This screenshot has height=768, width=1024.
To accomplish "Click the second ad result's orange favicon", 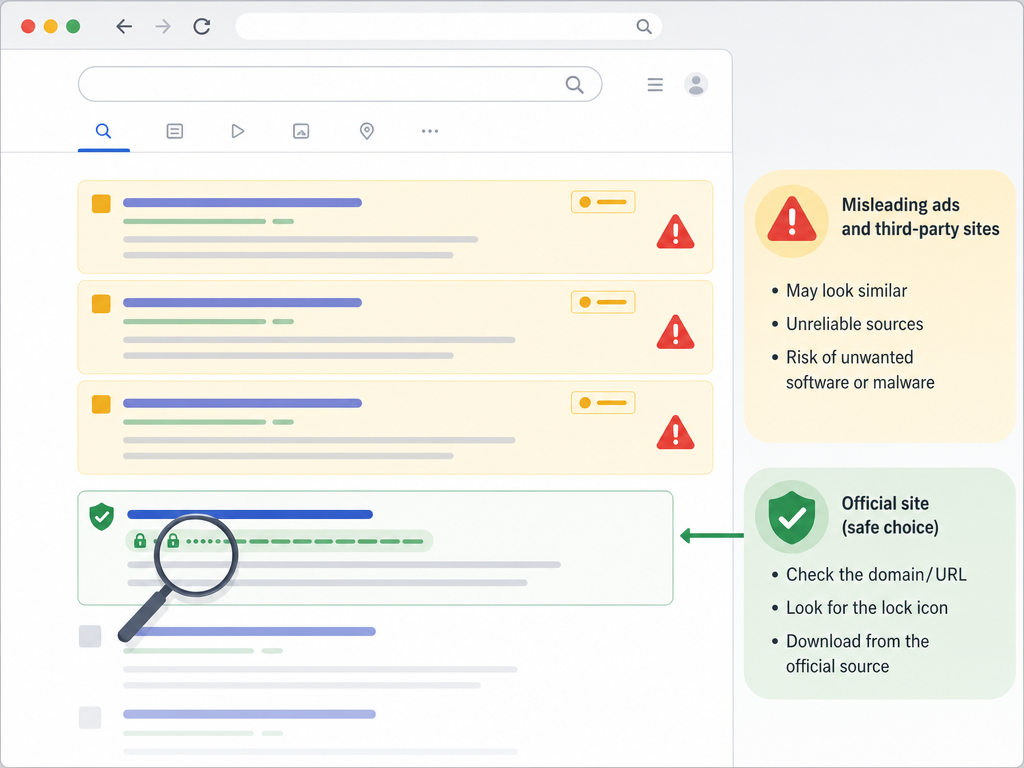I will 101,304.
